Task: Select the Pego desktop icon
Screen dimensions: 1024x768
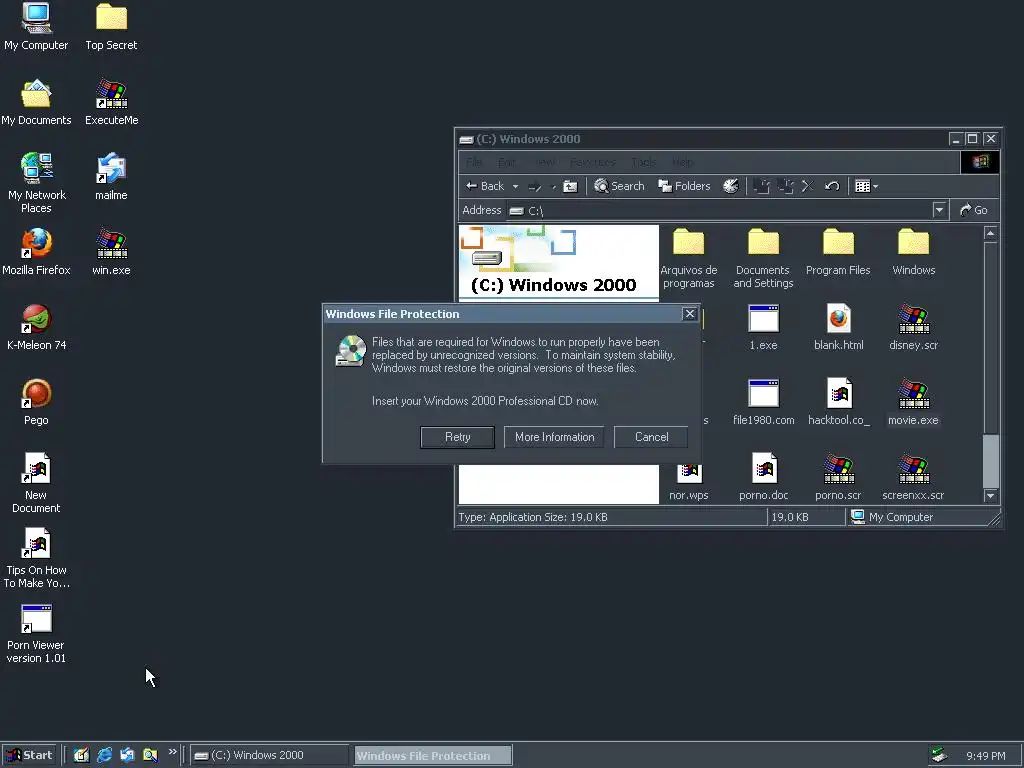Action: (x=36, y=402)
